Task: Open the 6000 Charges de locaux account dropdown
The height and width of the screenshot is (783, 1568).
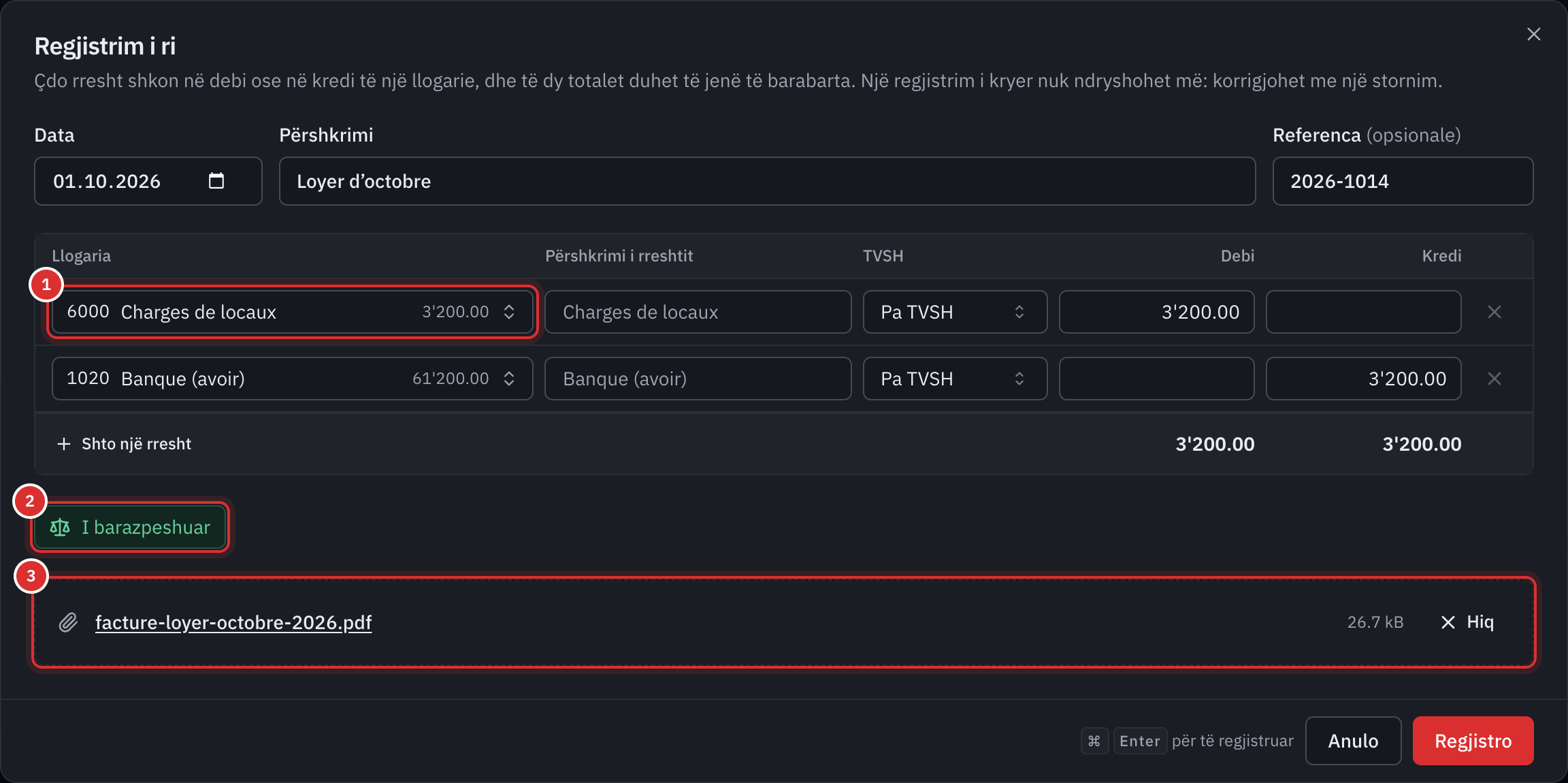Action: pyautogui.click(x=293, y=312)
